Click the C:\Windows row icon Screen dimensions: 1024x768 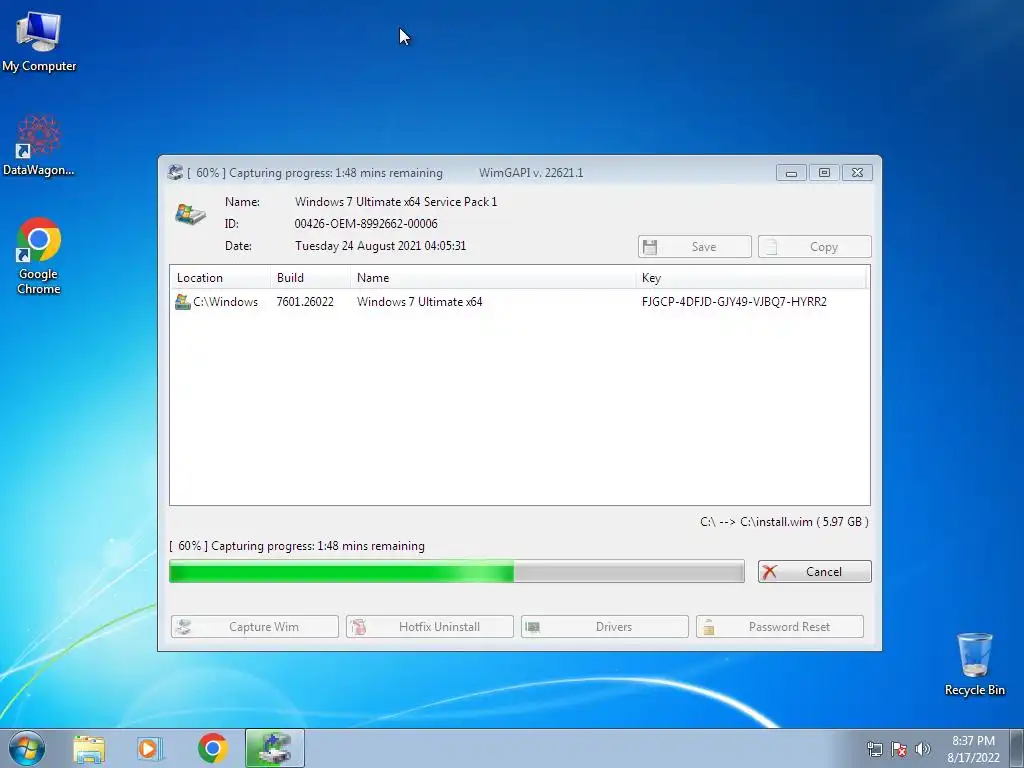pos(182,302)
